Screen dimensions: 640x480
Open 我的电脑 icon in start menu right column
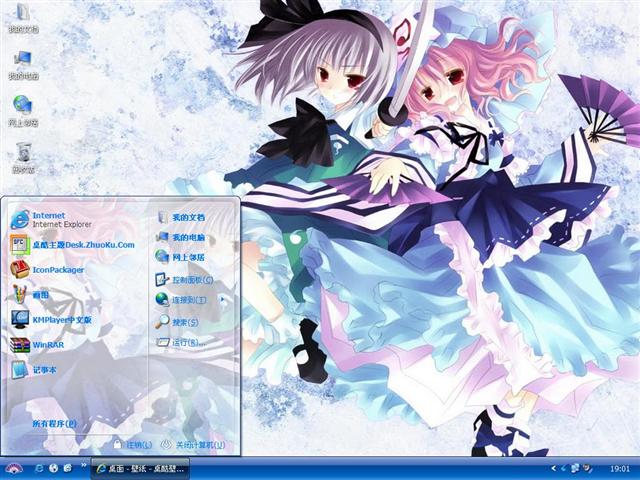[162, 237]
